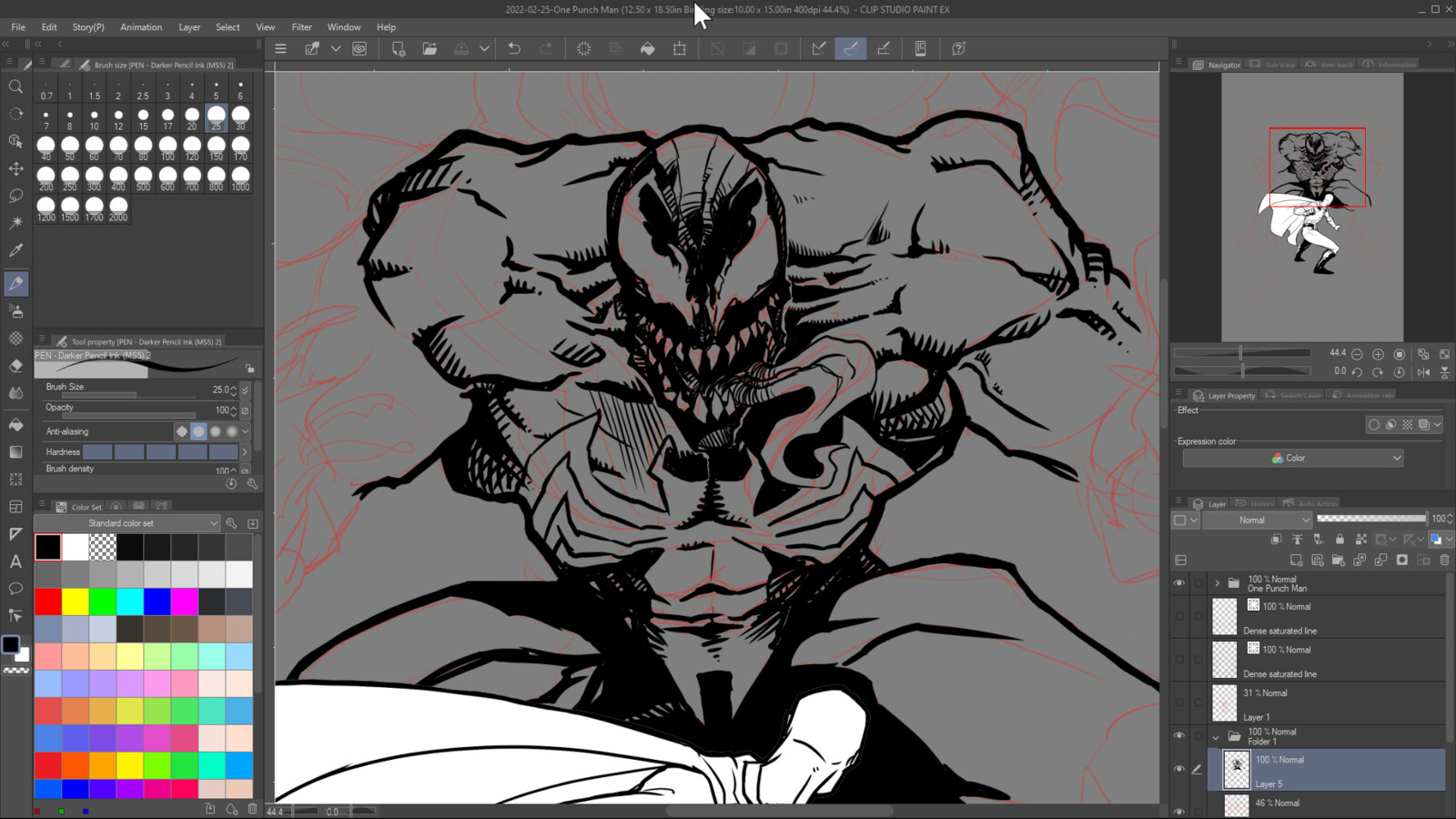Choose brush size 0.7 preset
The height and width of the screenshot is (819, 1456).
[x=45, y=87]
